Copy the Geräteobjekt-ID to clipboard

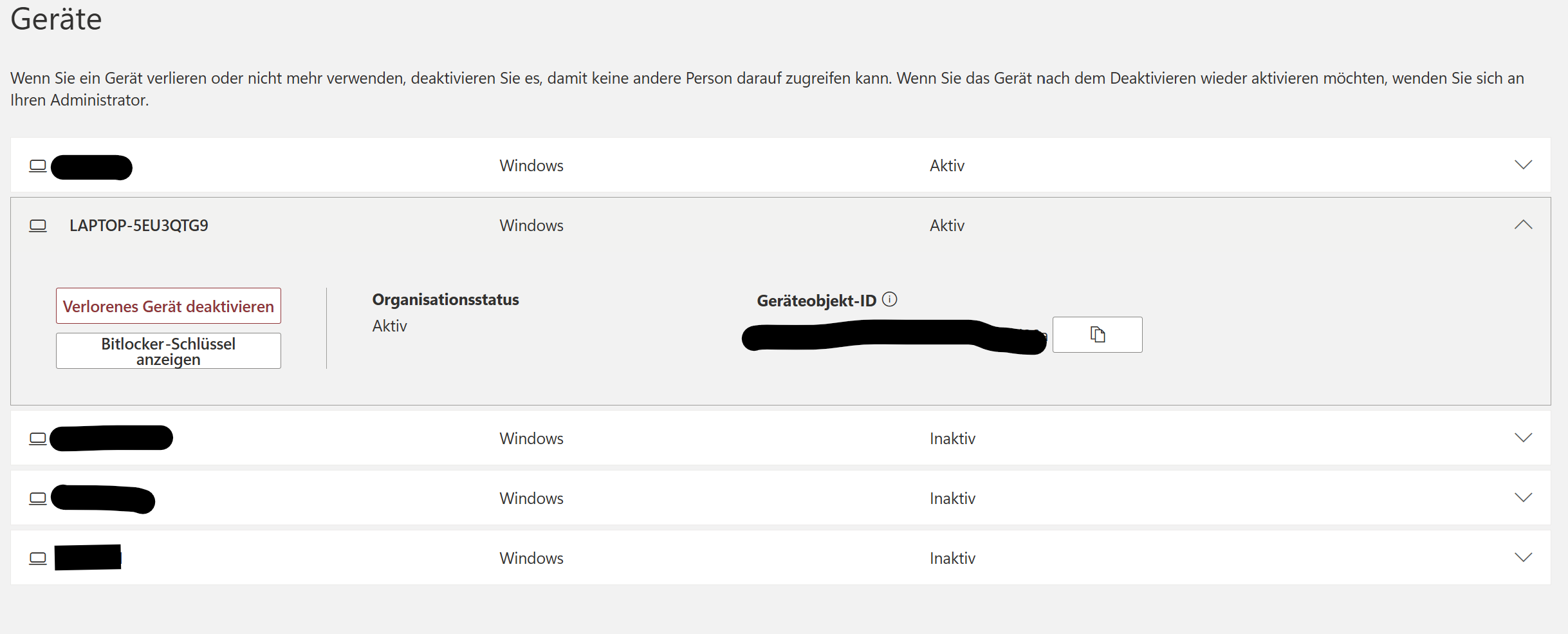pos(1097,335)
